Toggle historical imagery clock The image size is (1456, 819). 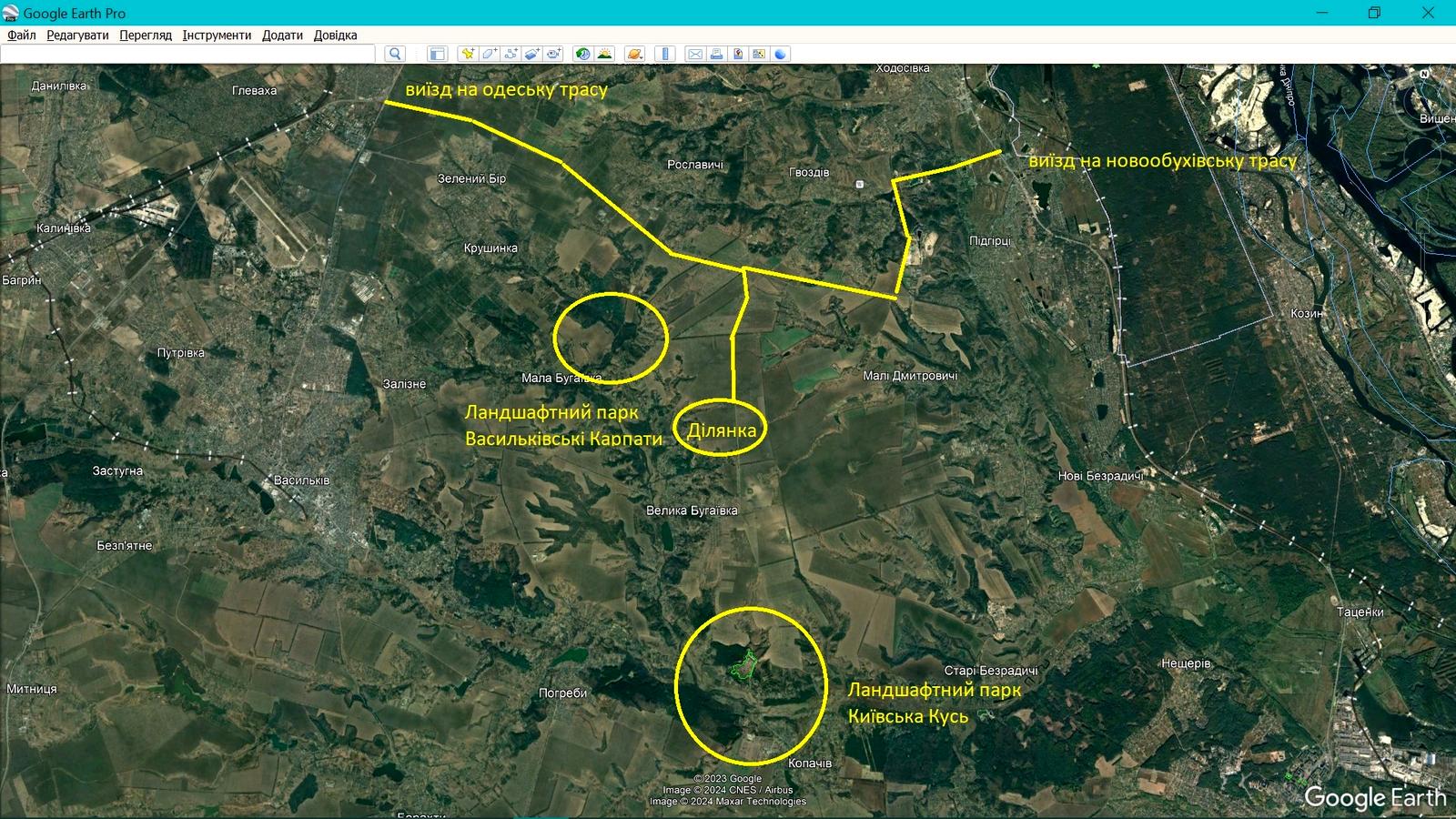tap(582, 54)
